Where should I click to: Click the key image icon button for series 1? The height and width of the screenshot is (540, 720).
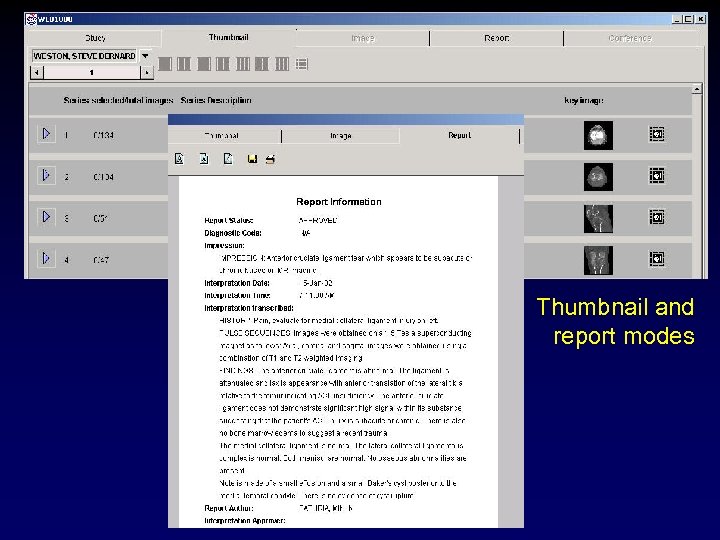point(657,134)
